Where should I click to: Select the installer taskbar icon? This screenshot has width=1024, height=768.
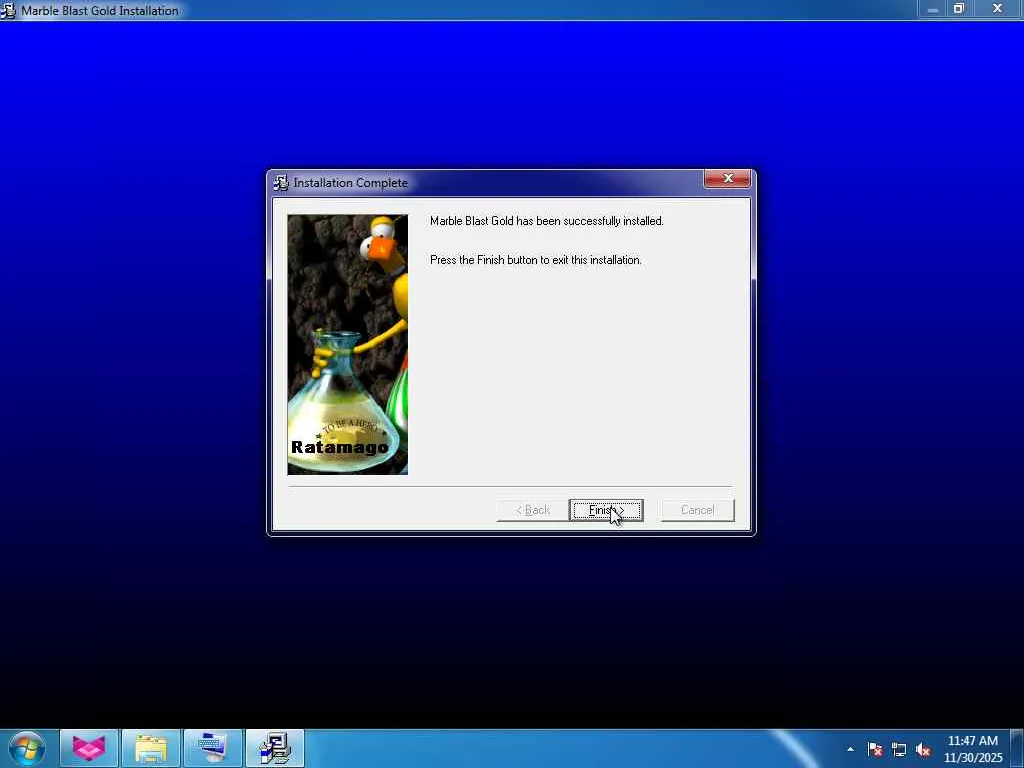(275, 748)
